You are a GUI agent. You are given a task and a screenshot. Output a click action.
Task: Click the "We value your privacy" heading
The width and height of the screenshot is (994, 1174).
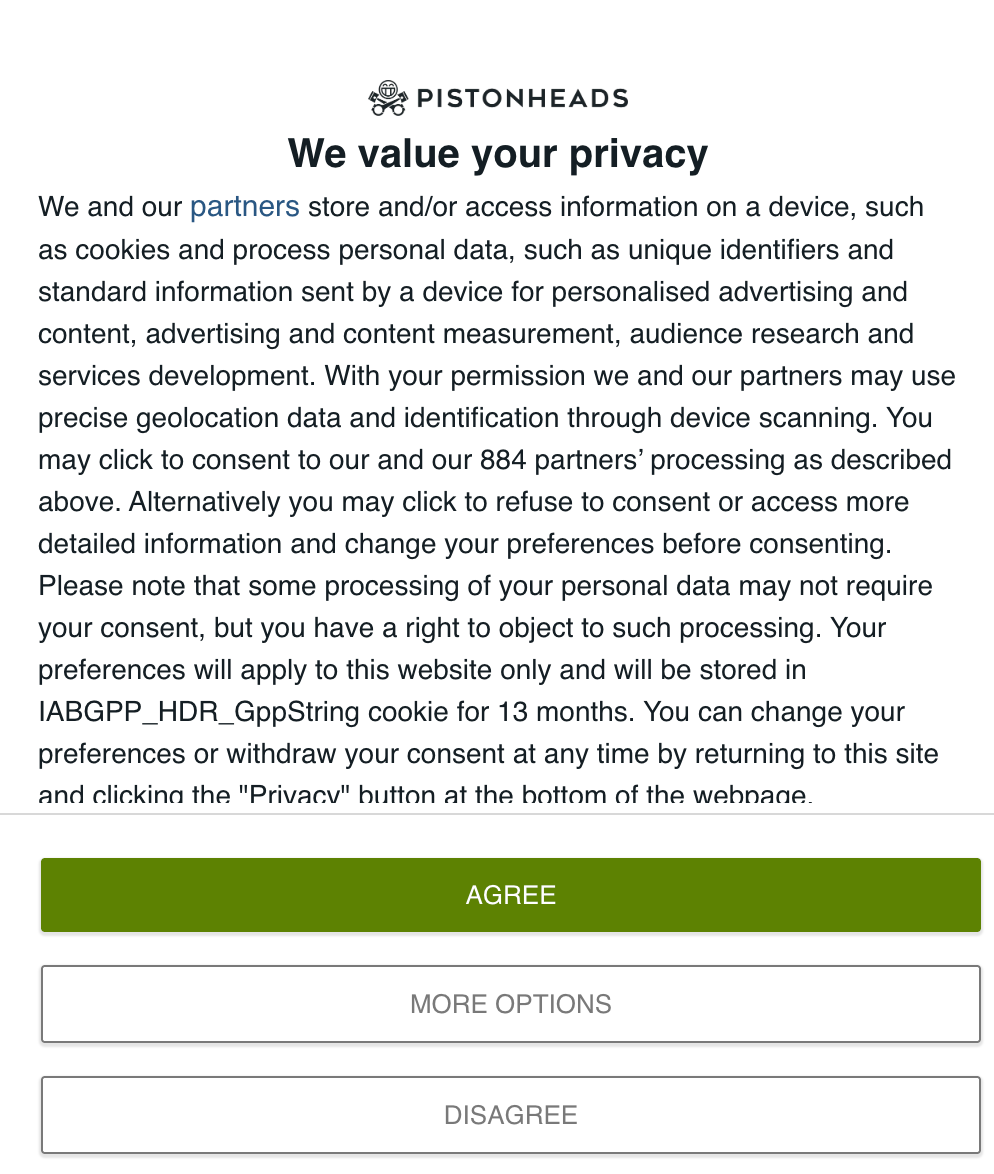[497, 154]
